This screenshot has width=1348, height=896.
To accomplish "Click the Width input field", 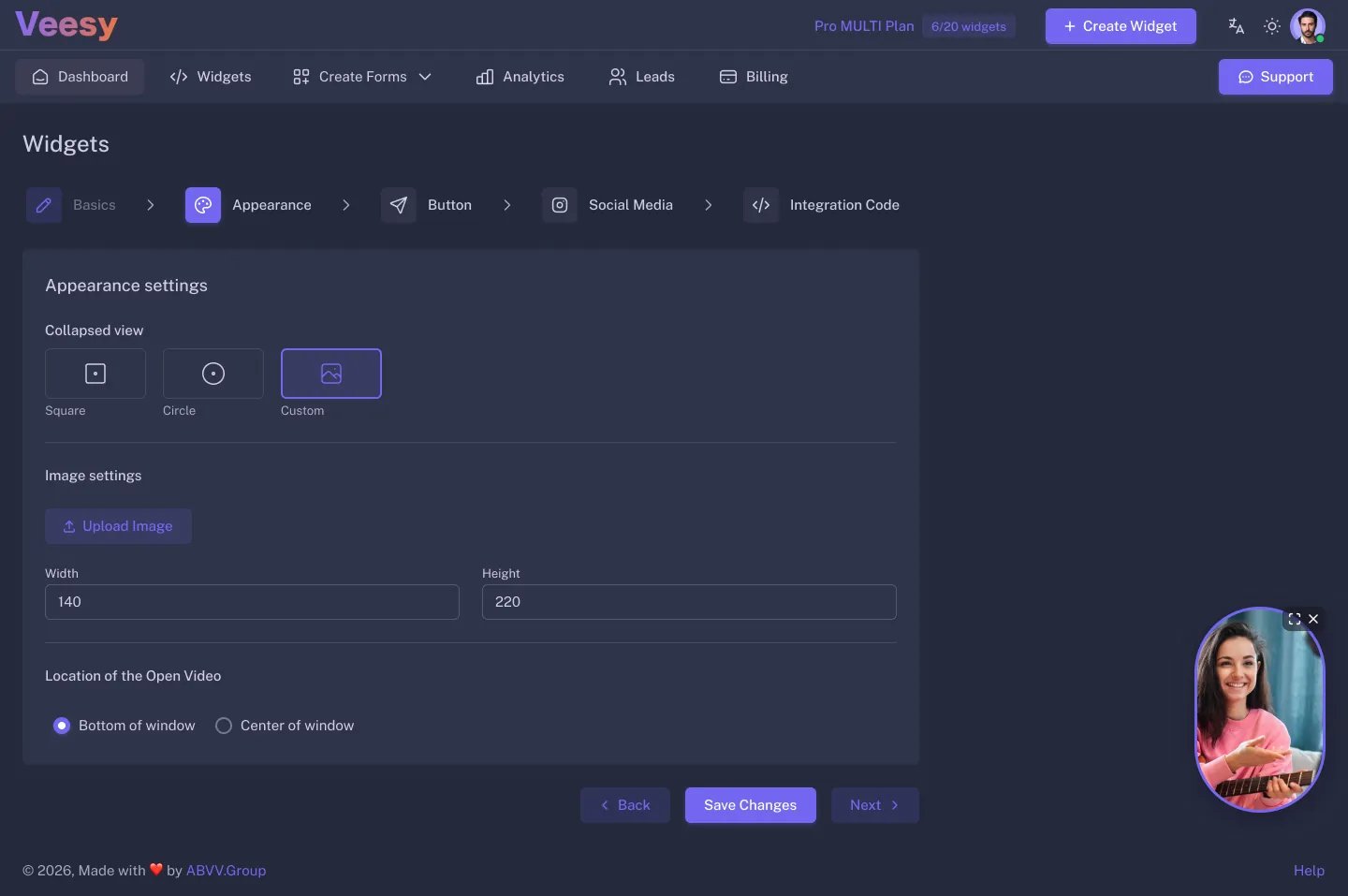I will pos(252,602).
